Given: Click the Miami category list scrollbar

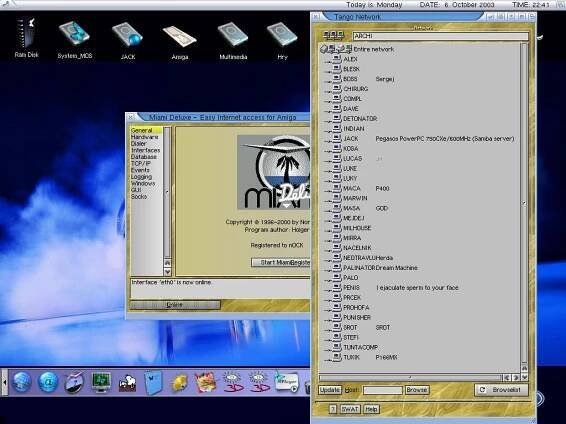Looking at the screenshot, I should click(x=167, y=192).
